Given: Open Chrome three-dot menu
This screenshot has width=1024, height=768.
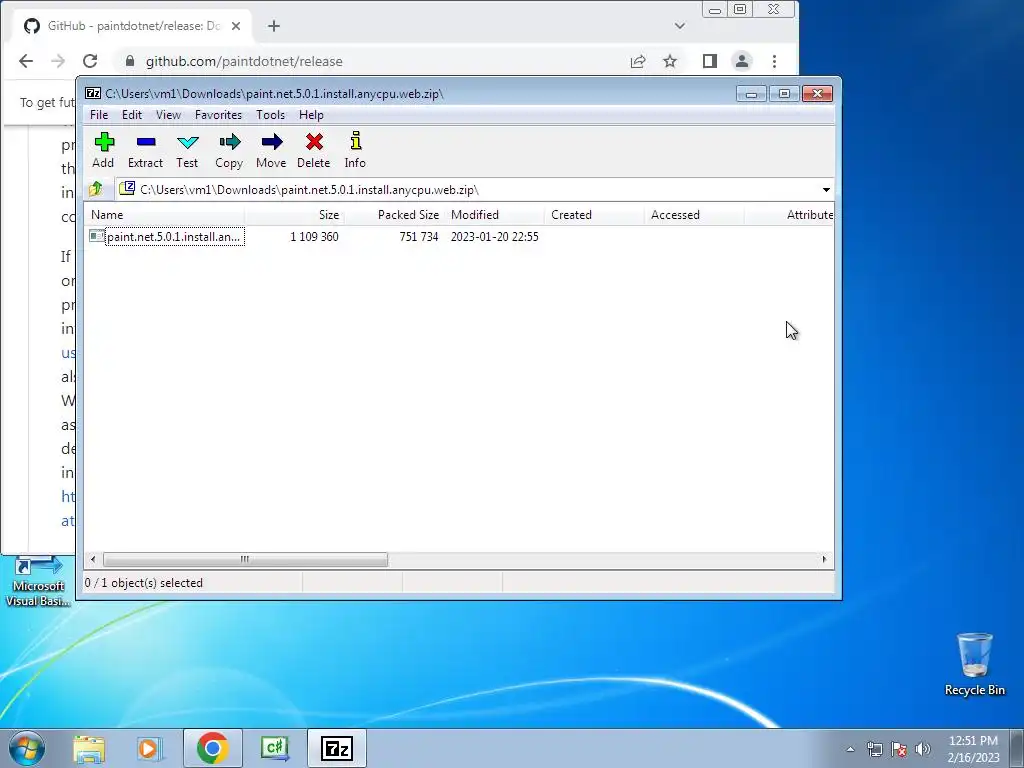Looking at the screenshot, I should [775, 61].
